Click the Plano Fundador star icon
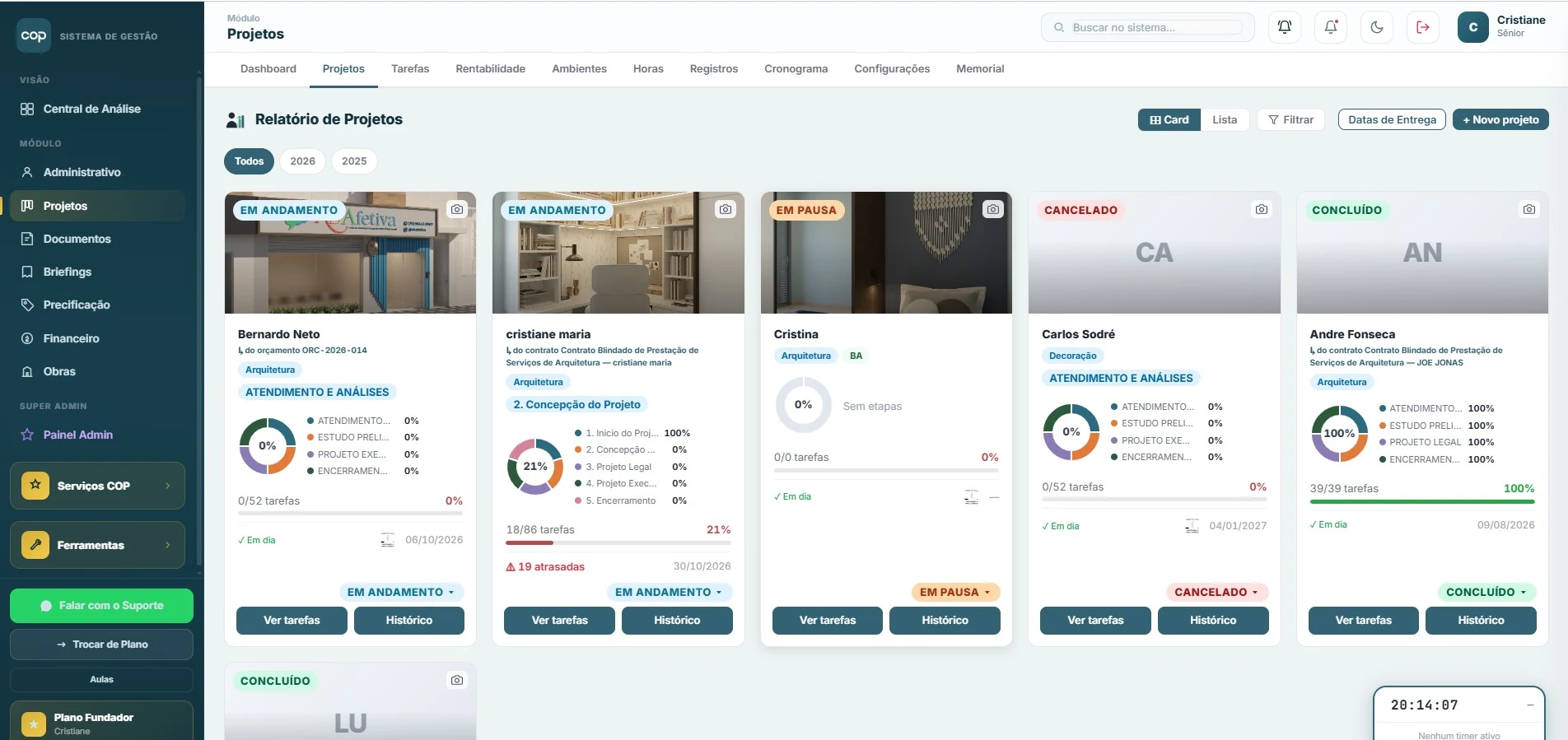The image size is (1568, 740). 34,724
